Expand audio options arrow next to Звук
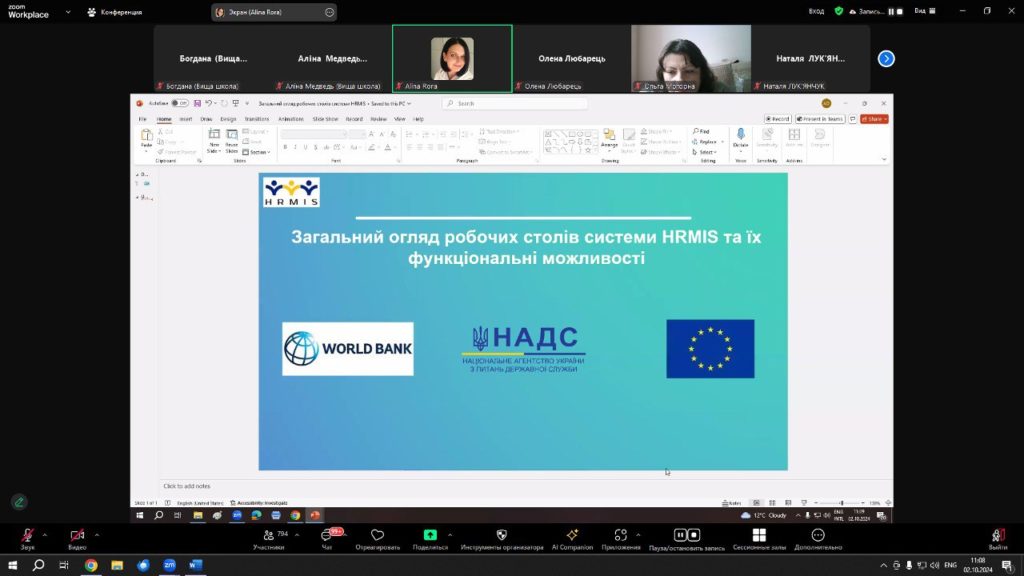 pyautogui.click(x=44, y=535)
